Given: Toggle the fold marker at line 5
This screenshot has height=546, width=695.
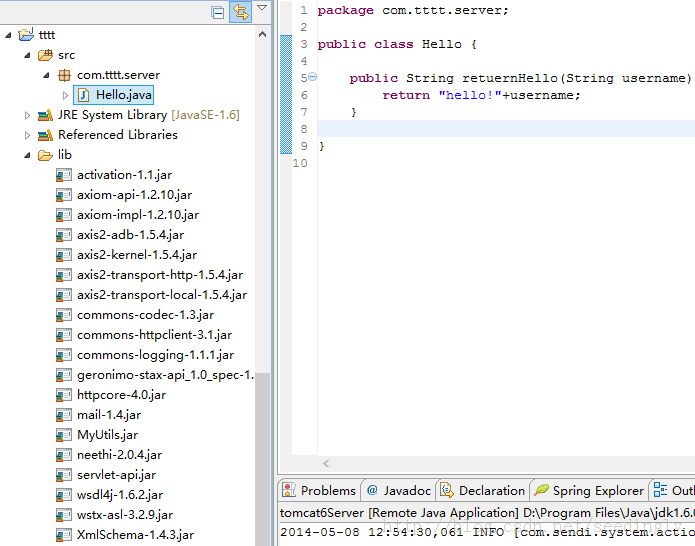Looking at the screenshot, I should (312, 77).
